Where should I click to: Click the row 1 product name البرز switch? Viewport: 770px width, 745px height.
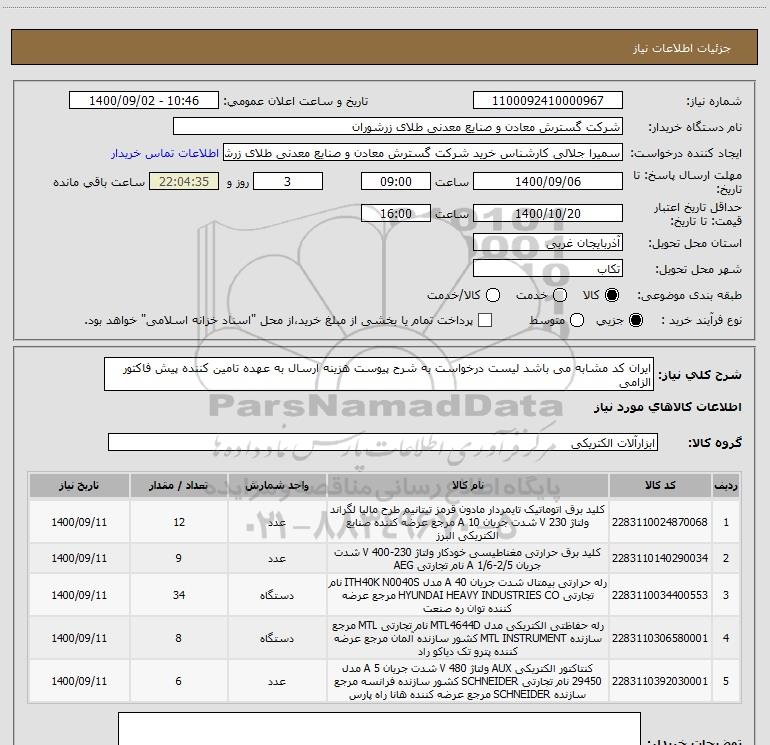(x=468, y=522)
